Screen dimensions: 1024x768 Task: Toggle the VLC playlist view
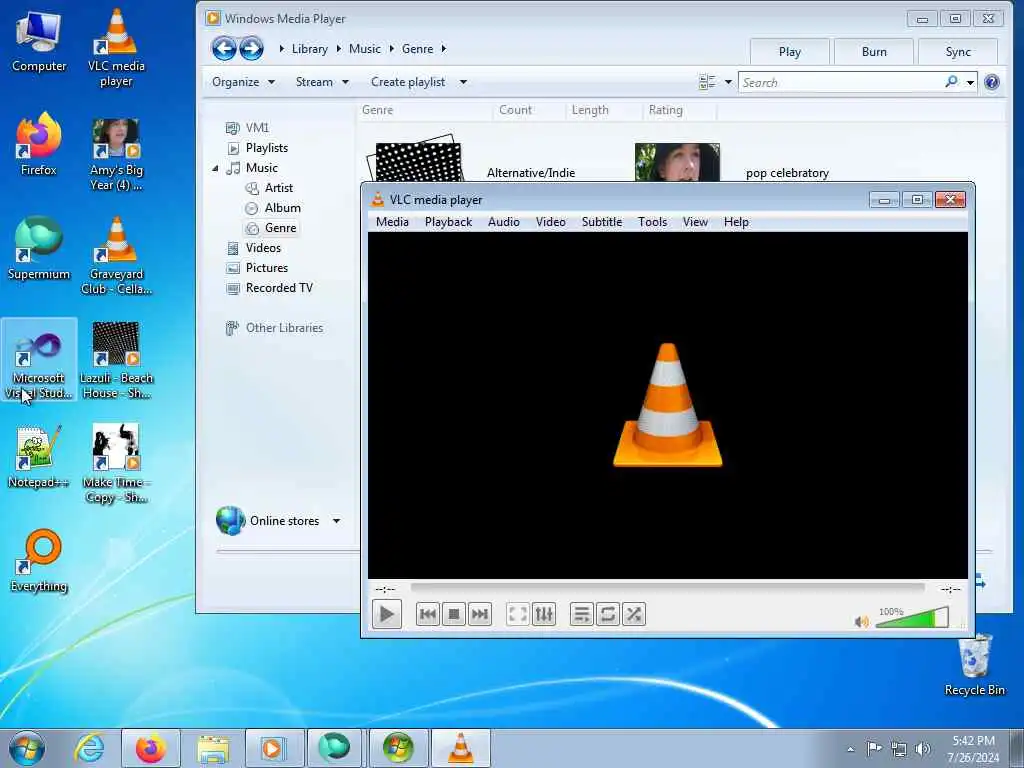[581, 615]
